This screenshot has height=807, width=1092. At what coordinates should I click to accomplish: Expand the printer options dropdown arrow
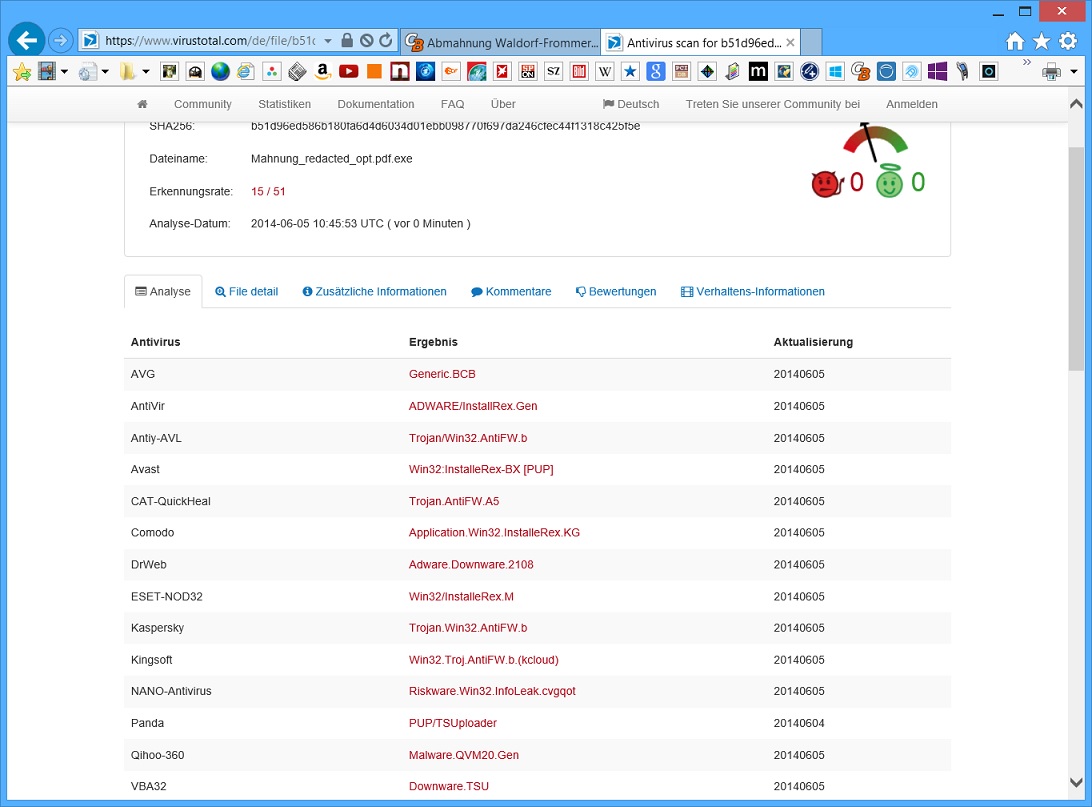tap(1074, 71)
